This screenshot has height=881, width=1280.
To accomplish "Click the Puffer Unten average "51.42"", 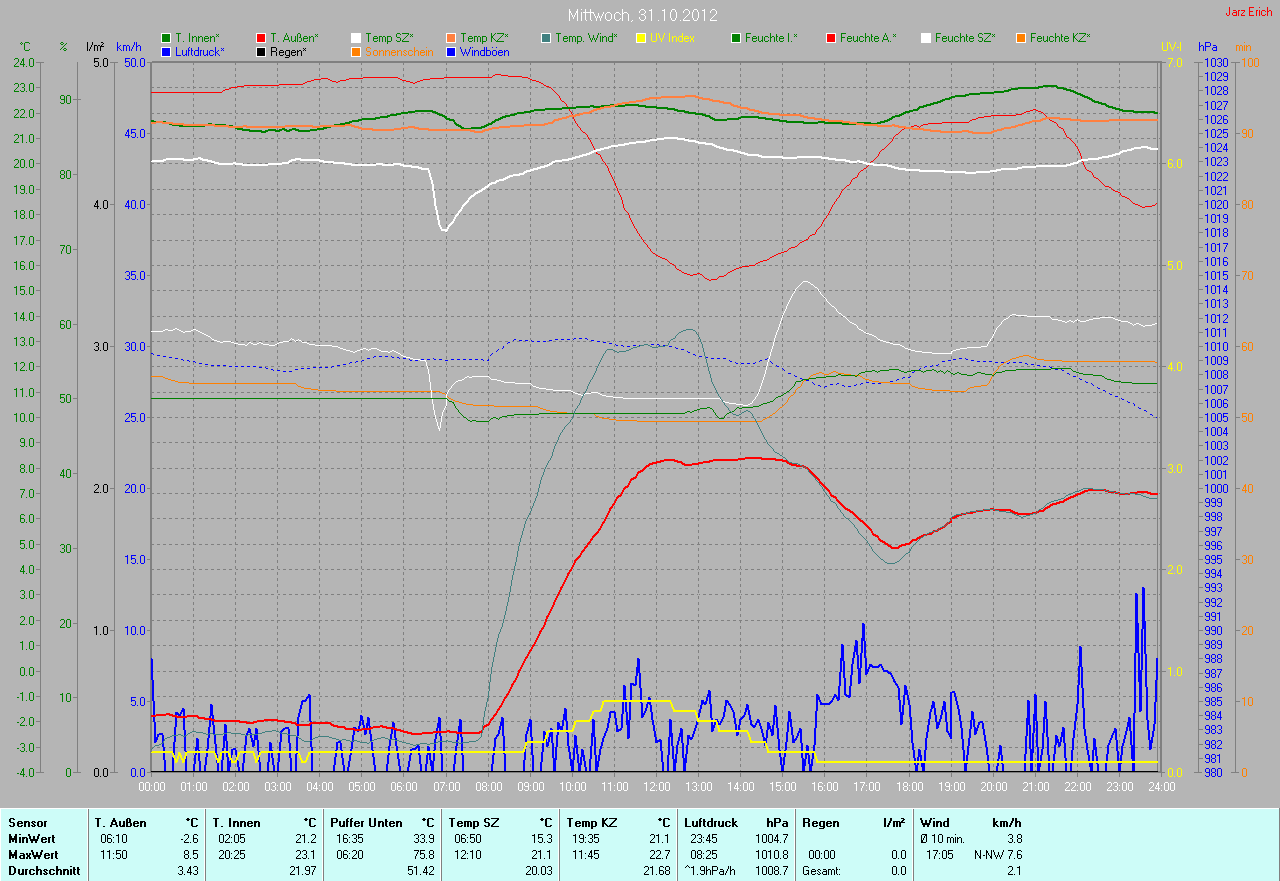I will [x=421, y=871].
